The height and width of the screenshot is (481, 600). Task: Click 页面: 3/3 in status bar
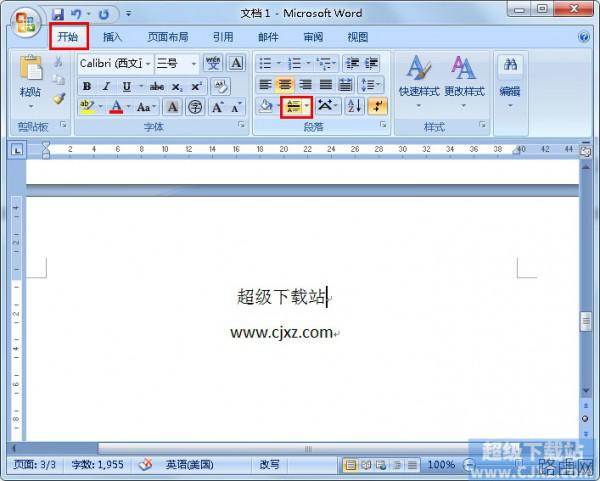34,465
